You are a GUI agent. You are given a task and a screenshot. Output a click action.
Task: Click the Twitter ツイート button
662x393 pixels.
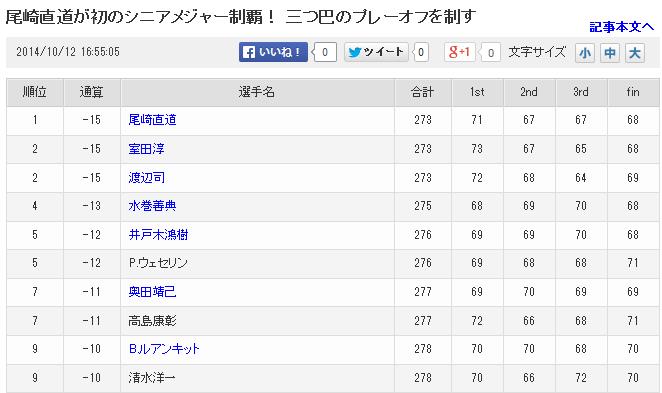click(x=376, y=52)
